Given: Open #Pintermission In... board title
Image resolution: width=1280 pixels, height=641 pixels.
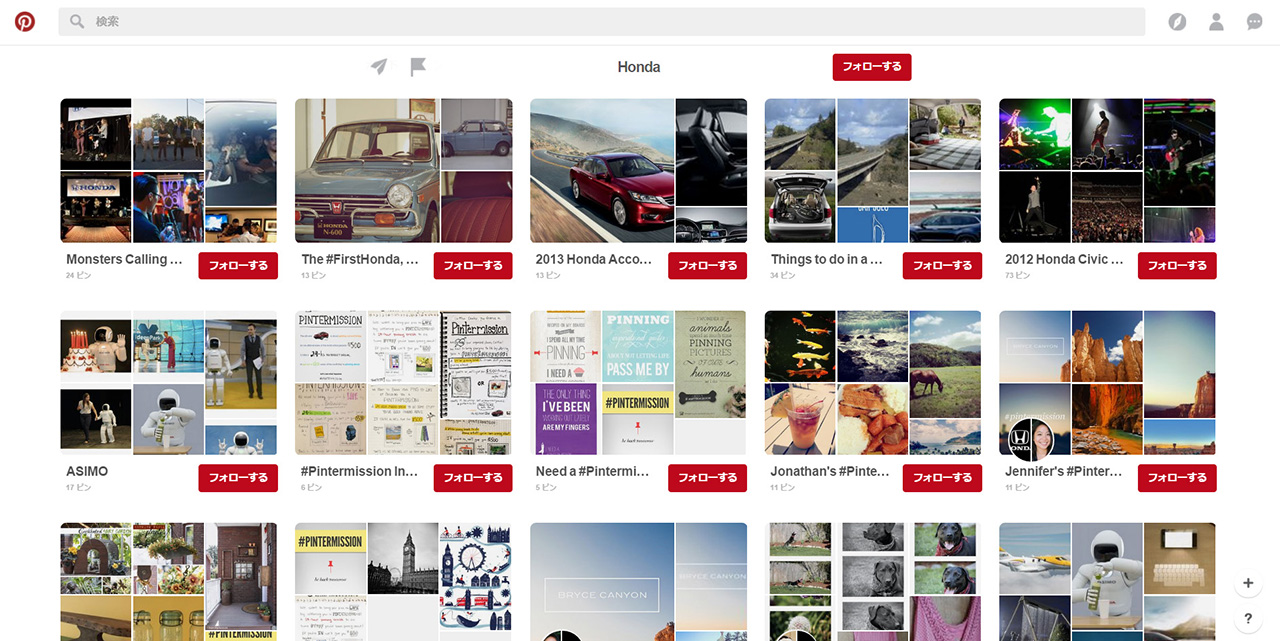Looking at the screenshot, I should point(360,471).
